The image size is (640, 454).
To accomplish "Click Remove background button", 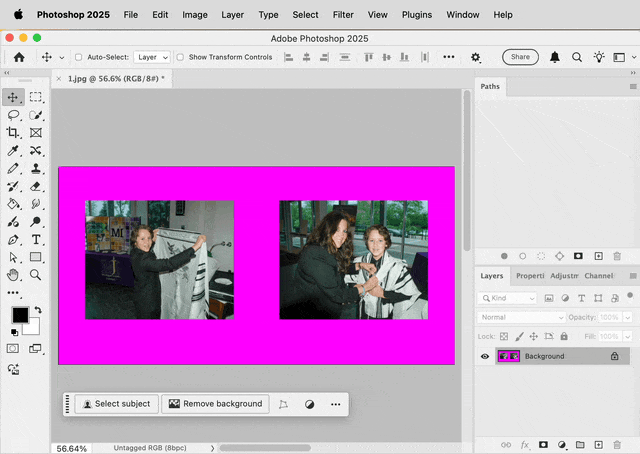I will coord(216,404).
